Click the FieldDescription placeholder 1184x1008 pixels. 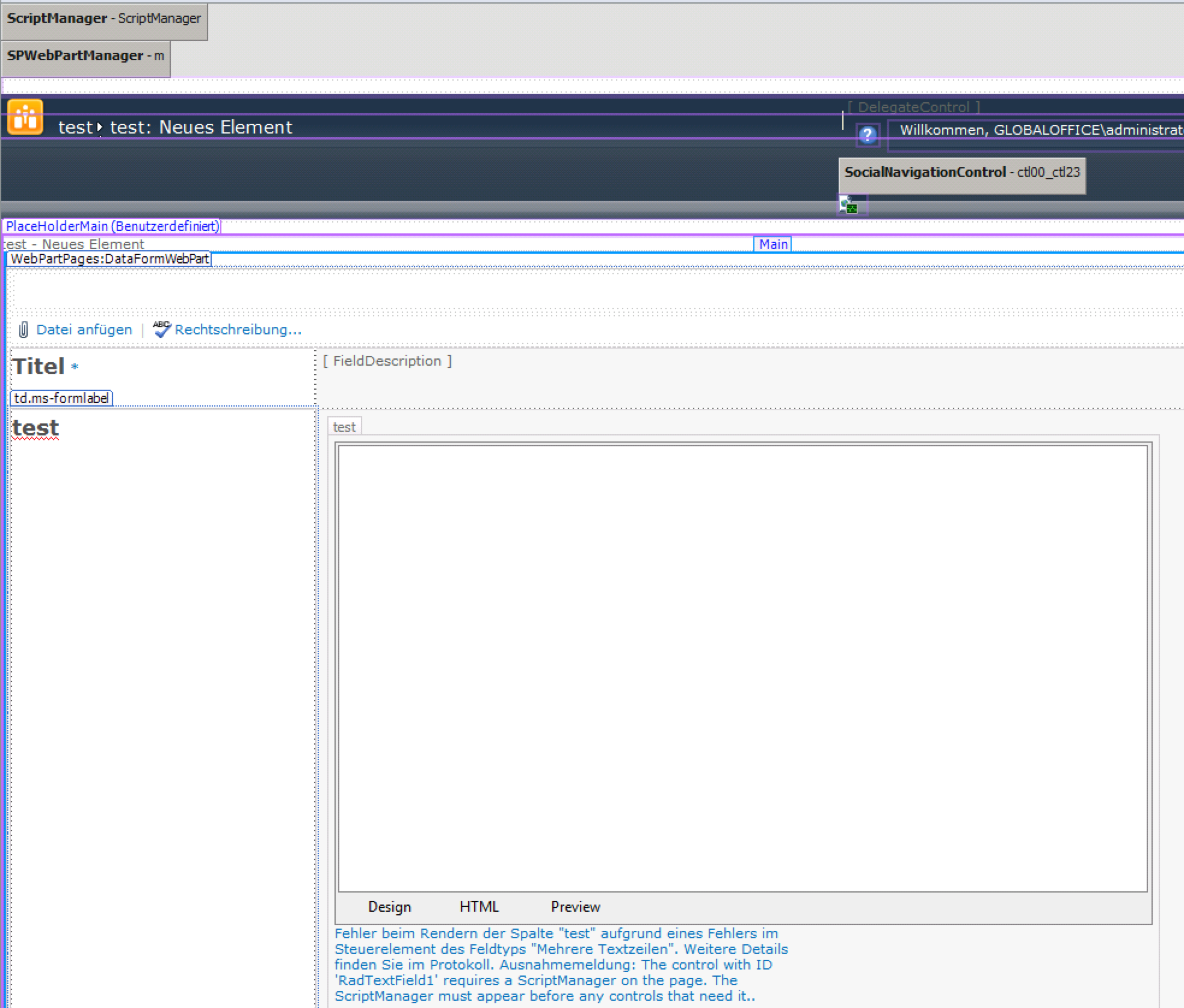(x=387, y=361)
